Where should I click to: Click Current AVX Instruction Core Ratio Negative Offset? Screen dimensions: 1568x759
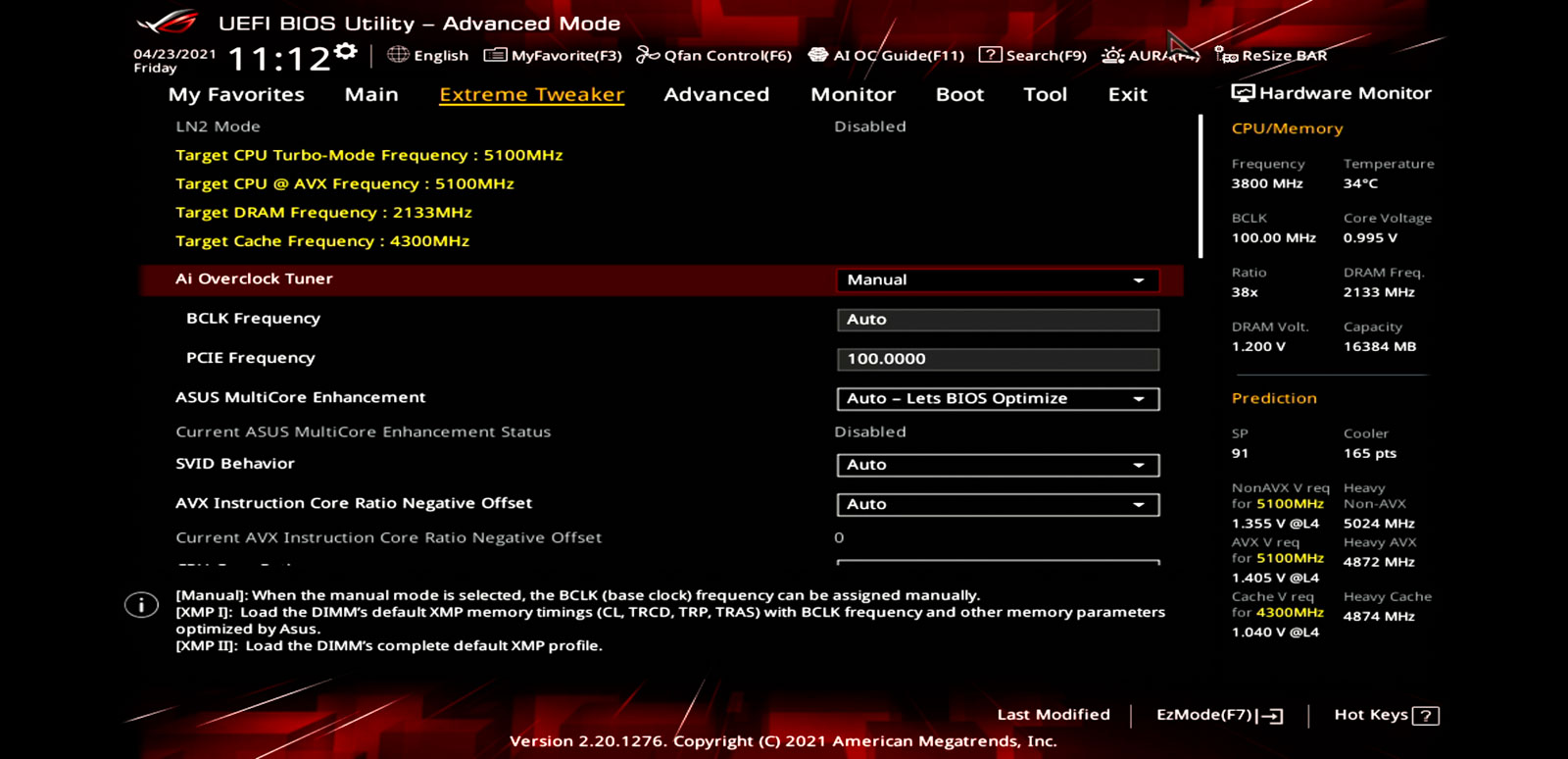point(389,537)
